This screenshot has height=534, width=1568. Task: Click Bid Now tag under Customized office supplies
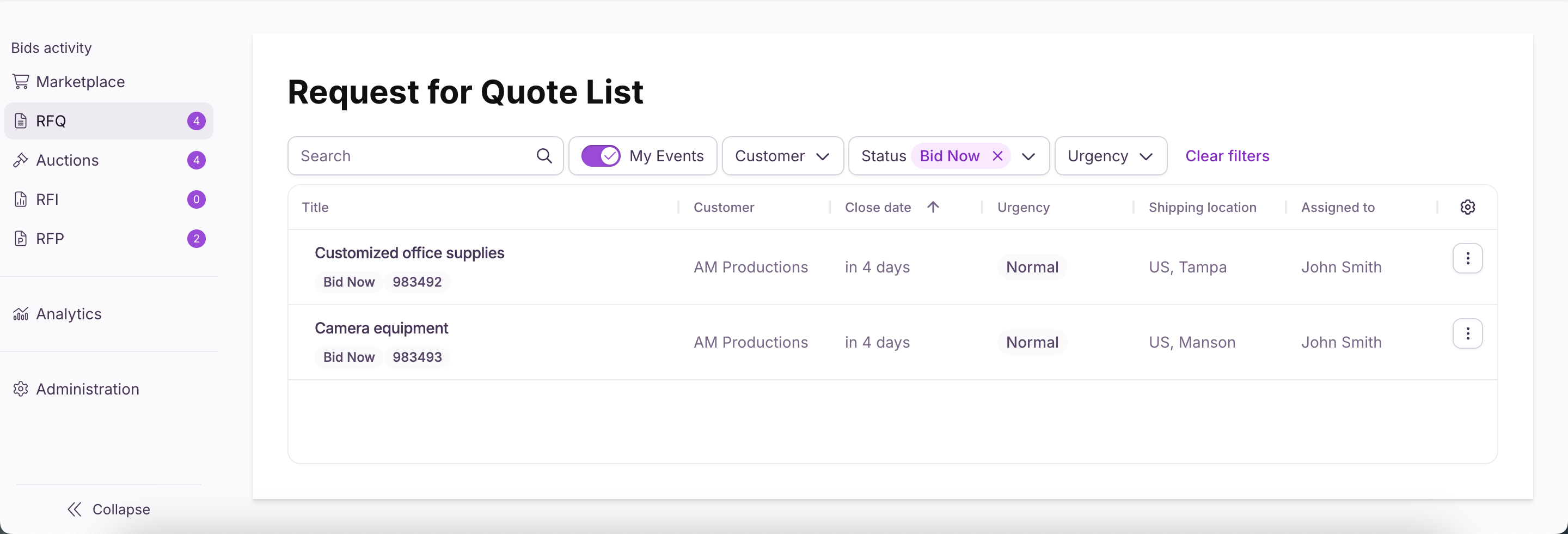click(349, 282)
